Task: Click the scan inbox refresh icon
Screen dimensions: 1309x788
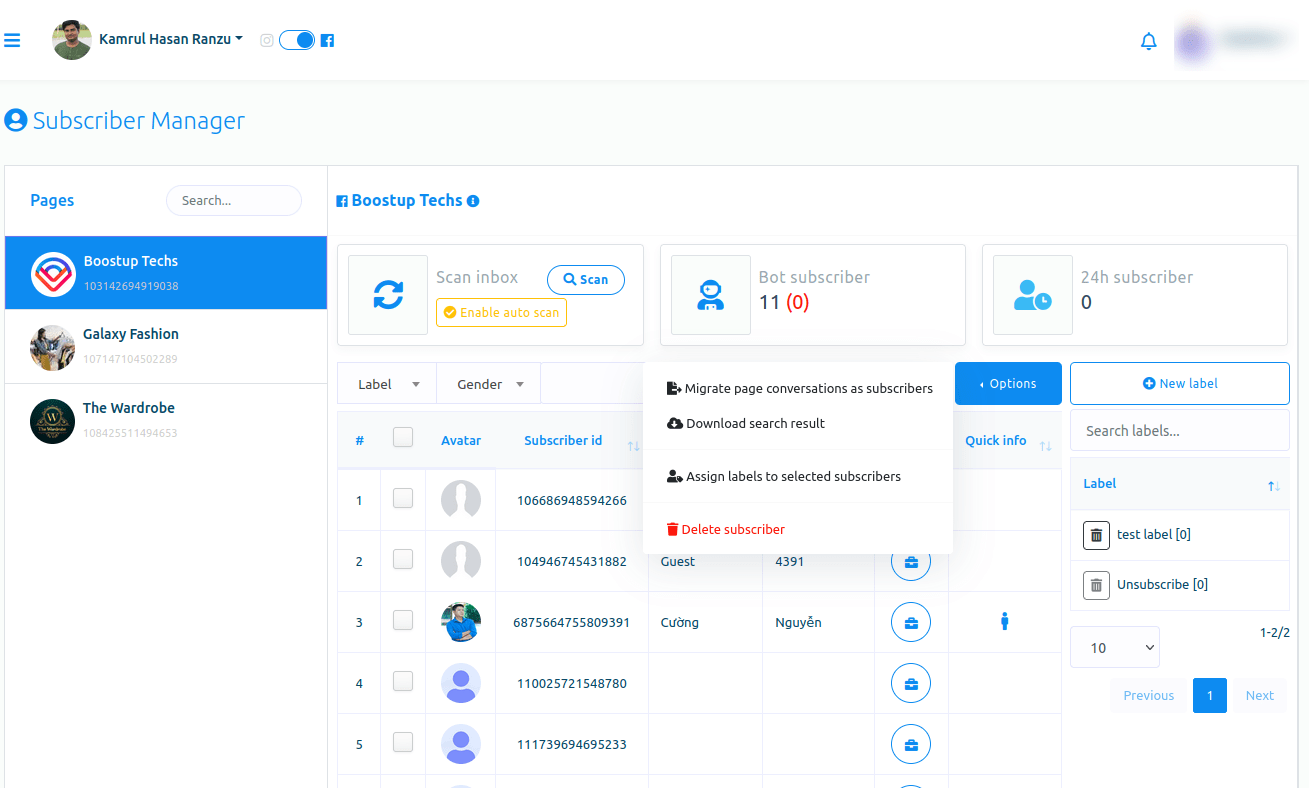Action: click(388, 295)
